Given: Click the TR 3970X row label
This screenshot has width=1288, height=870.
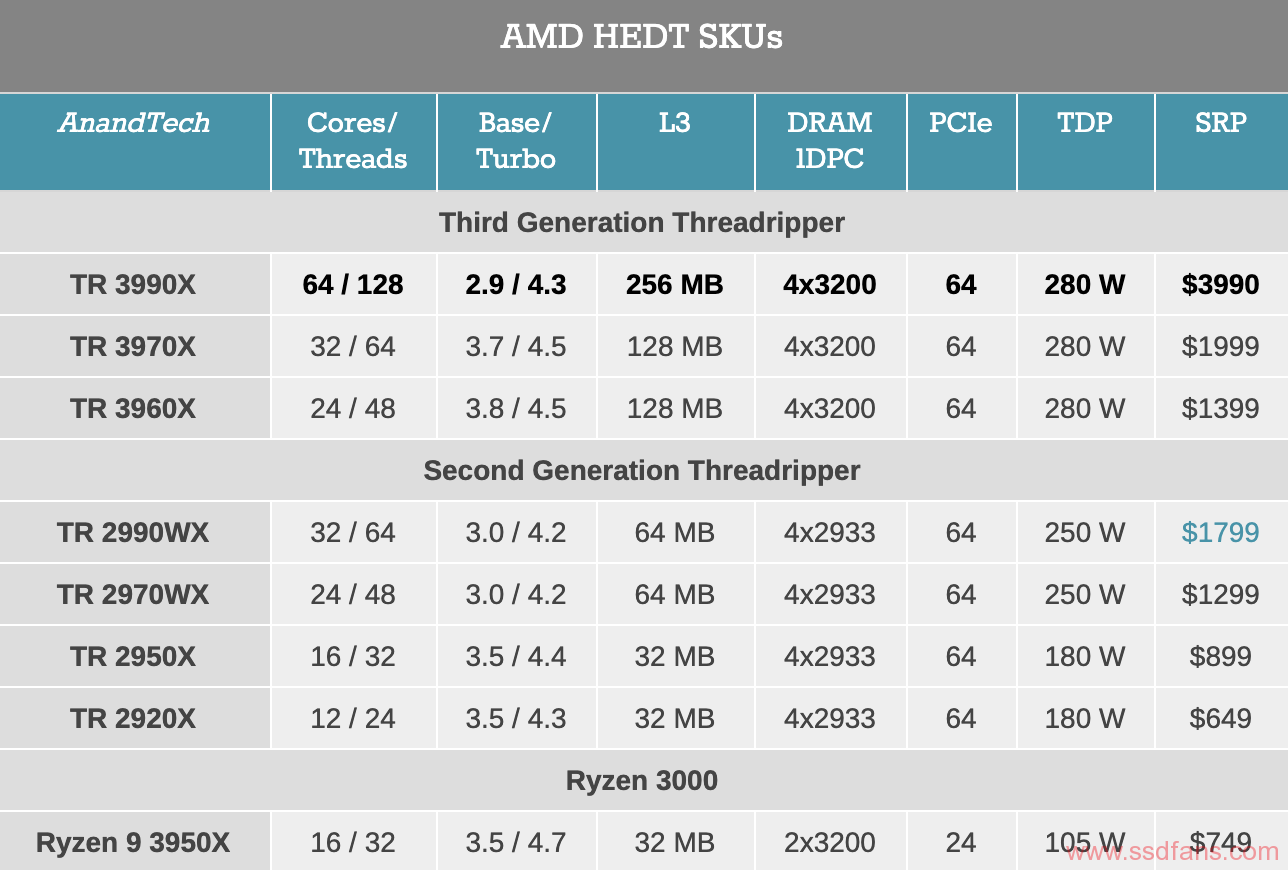Looking at the screenshot, I should pos(134,347).
